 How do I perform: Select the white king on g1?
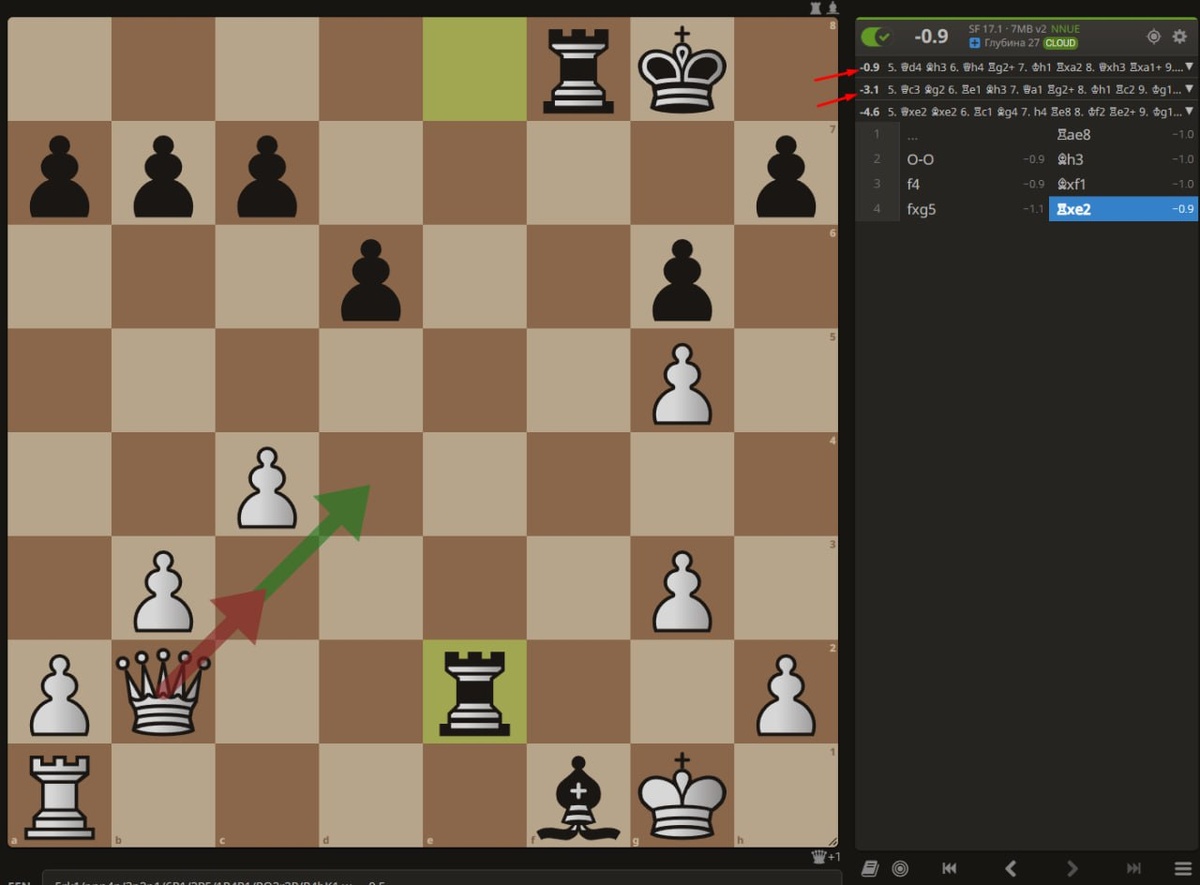pyautogui.click(x=683, y=796)
